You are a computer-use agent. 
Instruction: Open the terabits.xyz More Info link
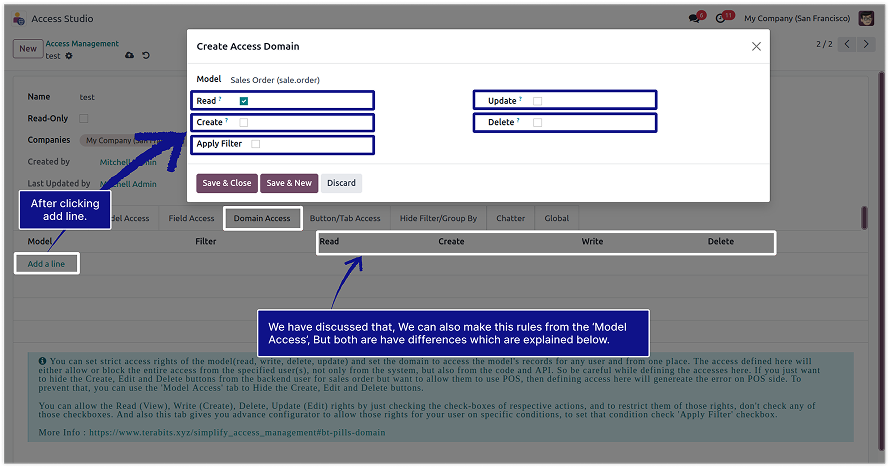(237, 432)
